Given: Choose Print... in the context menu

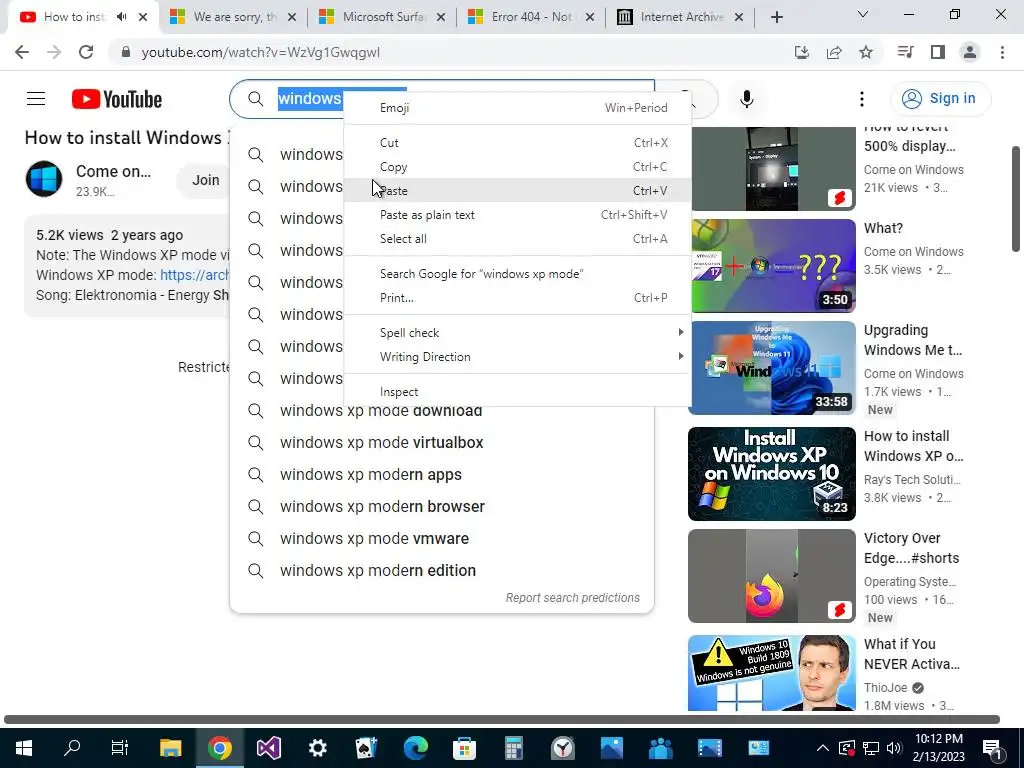Looking at the screenshot, I should 517,298.
